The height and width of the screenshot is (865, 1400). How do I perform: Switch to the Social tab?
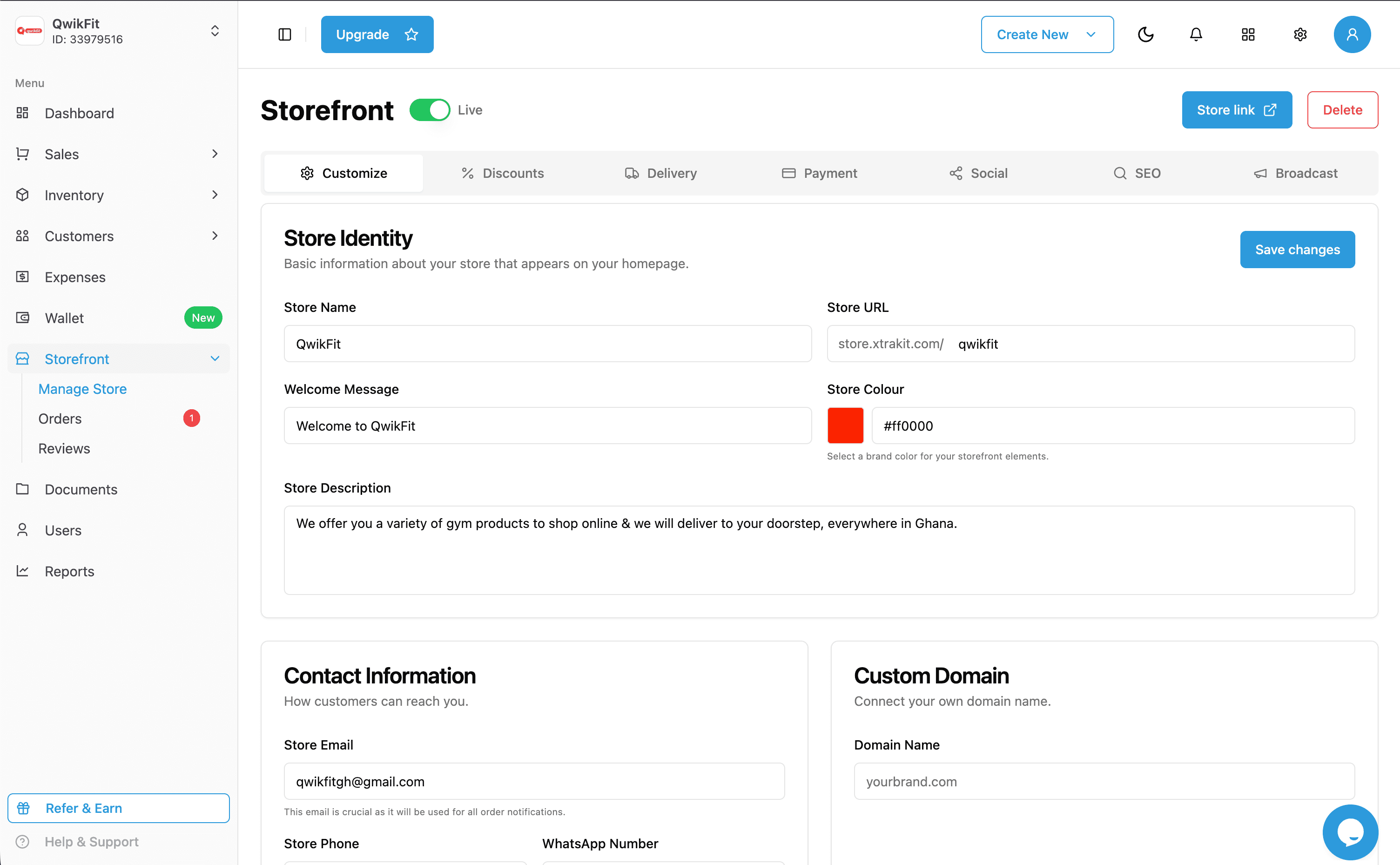coord(978,173)
